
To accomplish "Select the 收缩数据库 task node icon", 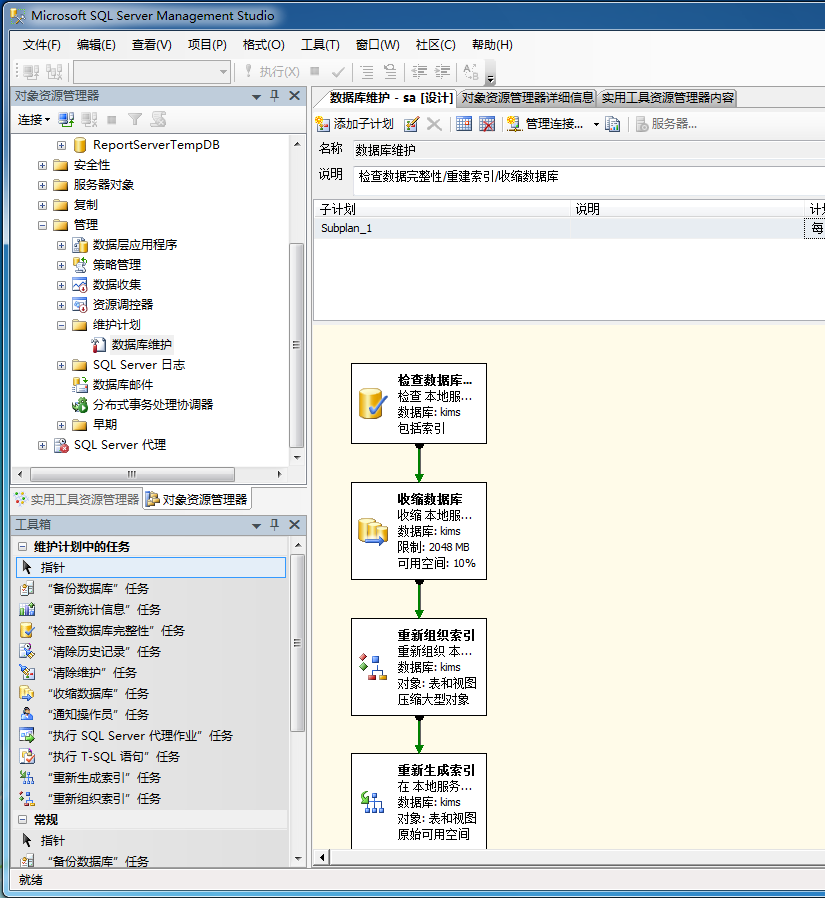I will (373, 531).
